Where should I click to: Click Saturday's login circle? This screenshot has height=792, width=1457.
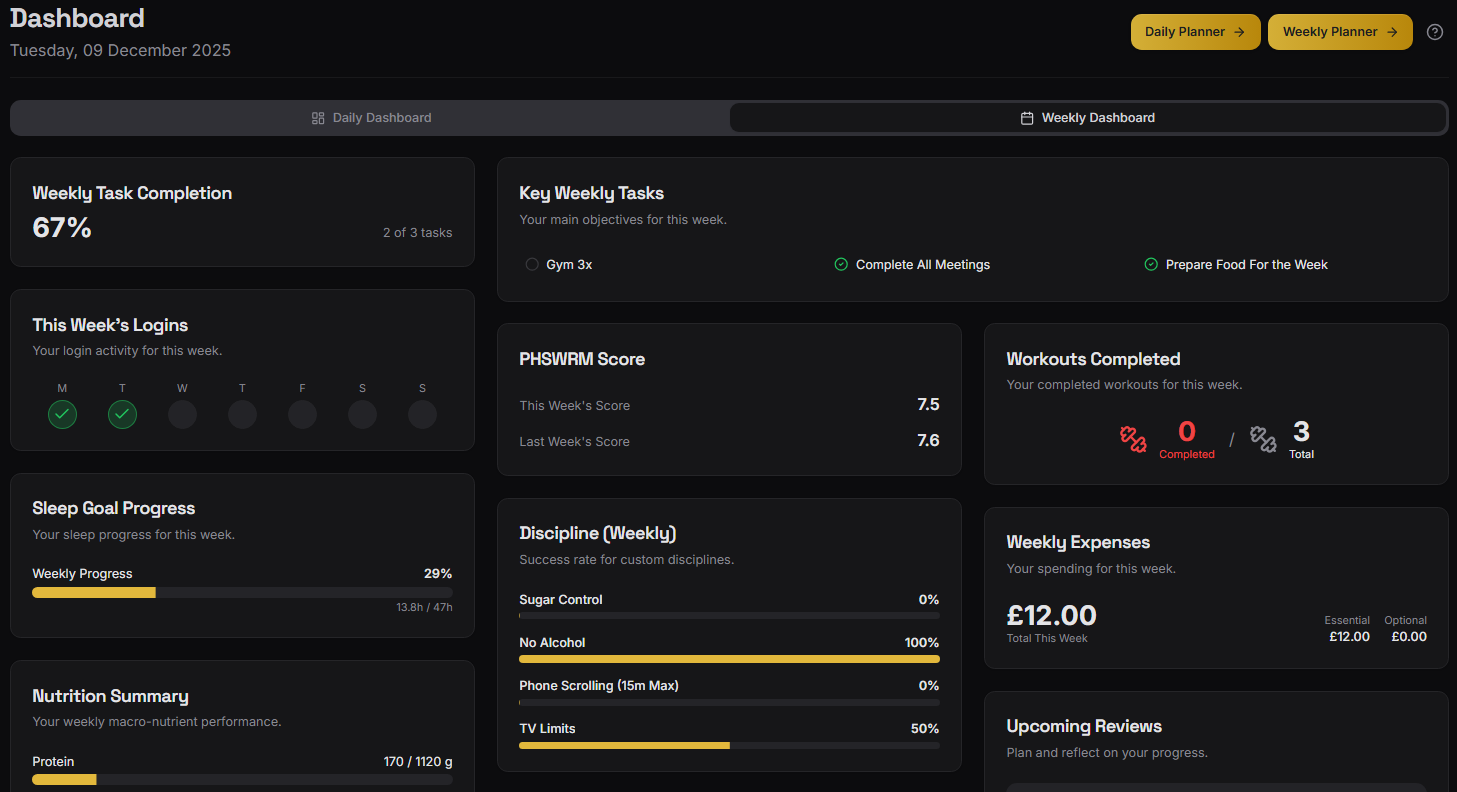pyautogui.click(x=362, y=414)
